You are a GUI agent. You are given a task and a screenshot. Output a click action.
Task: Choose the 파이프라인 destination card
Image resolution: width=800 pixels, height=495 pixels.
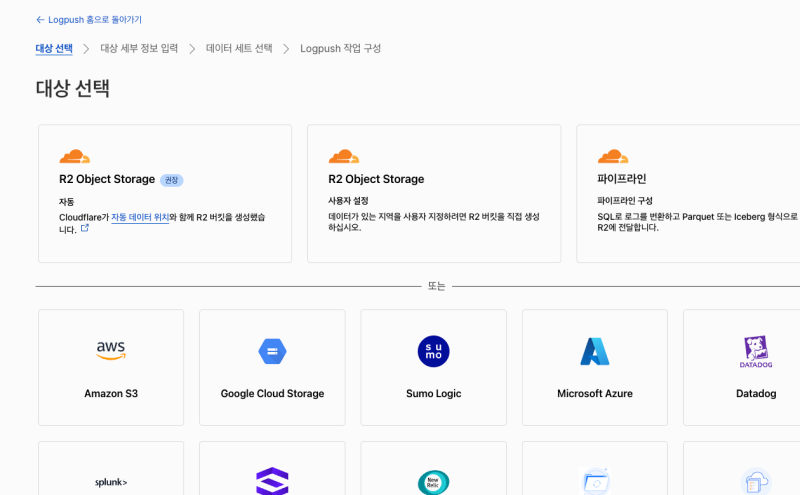pyautogui.click(x=688, y=193)
